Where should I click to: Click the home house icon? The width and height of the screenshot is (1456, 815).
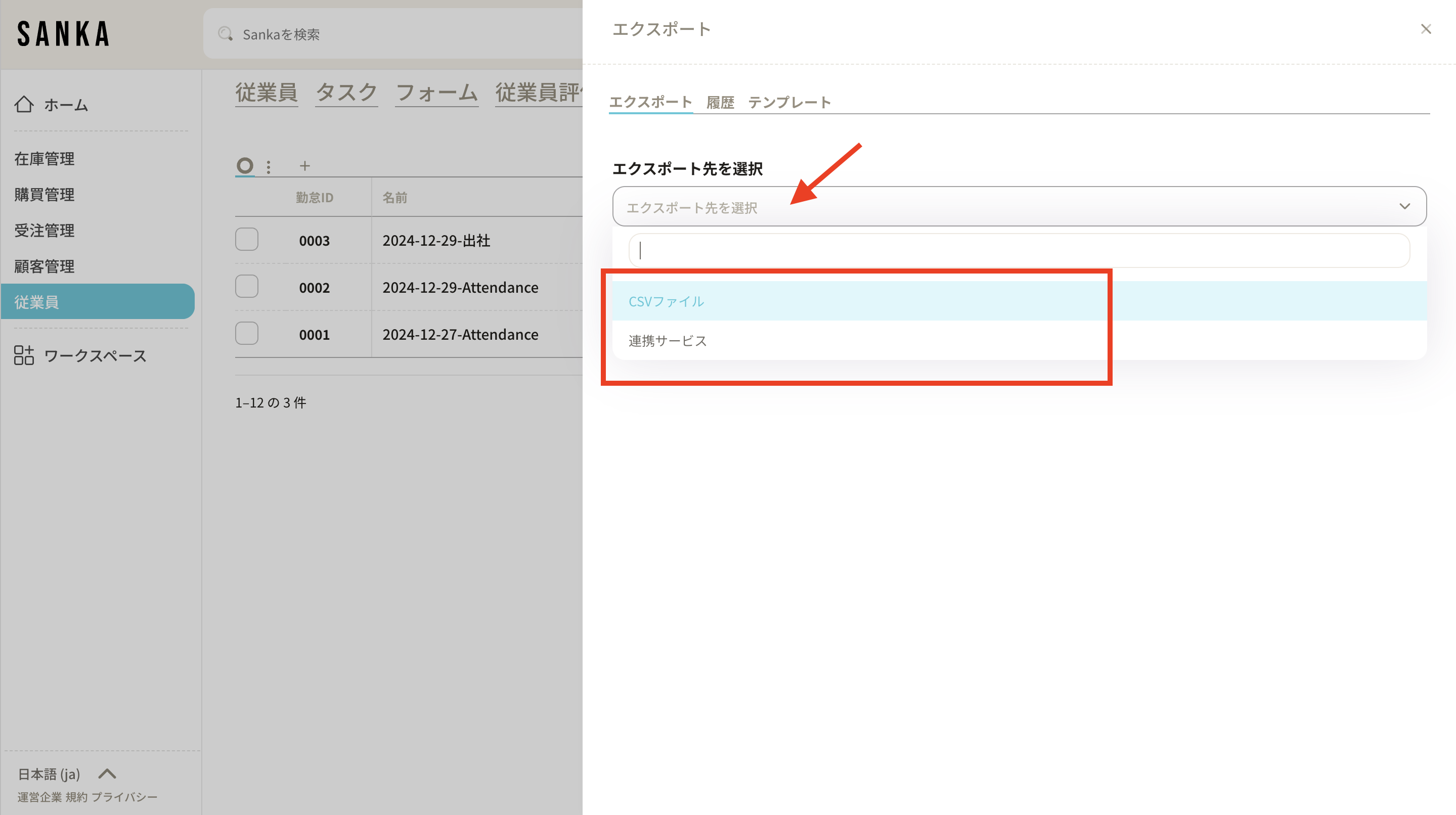tap(24, 105)
